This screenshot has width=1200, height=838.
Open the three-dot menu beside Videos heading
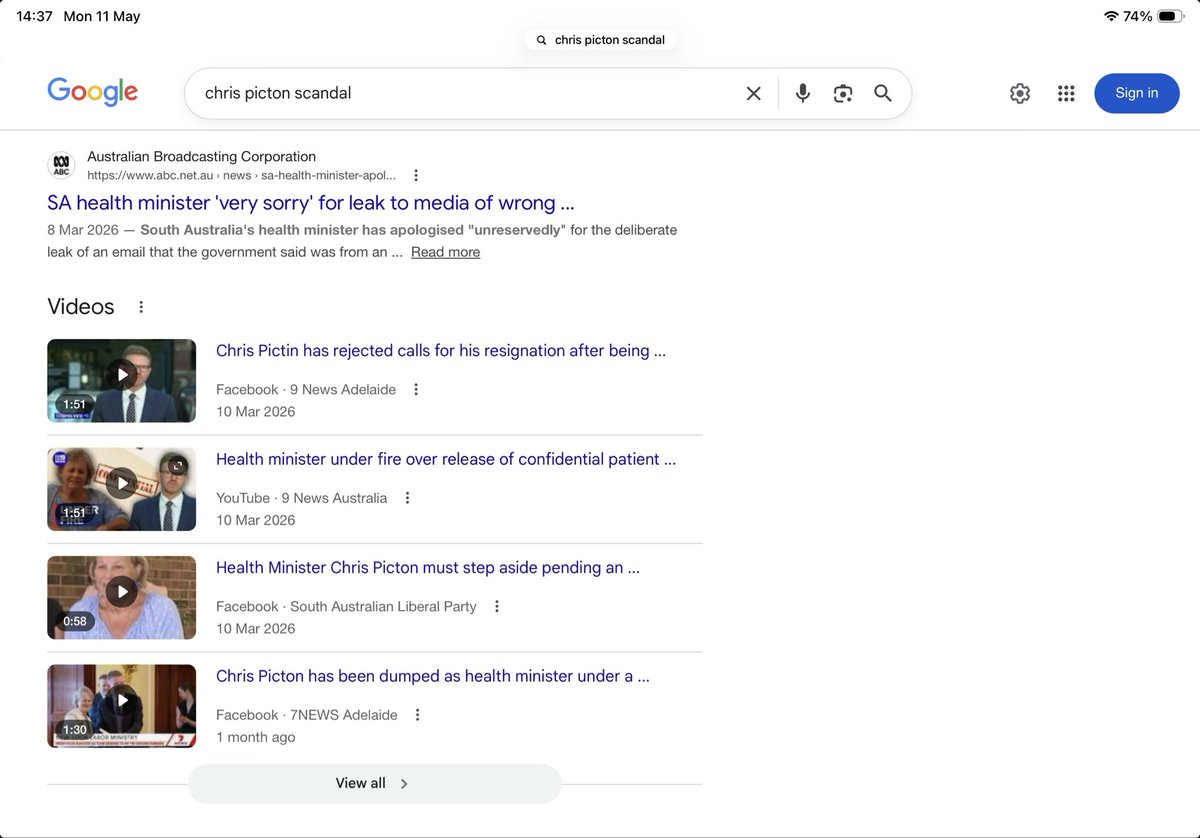pyautogui.click(x=141, y=307)
